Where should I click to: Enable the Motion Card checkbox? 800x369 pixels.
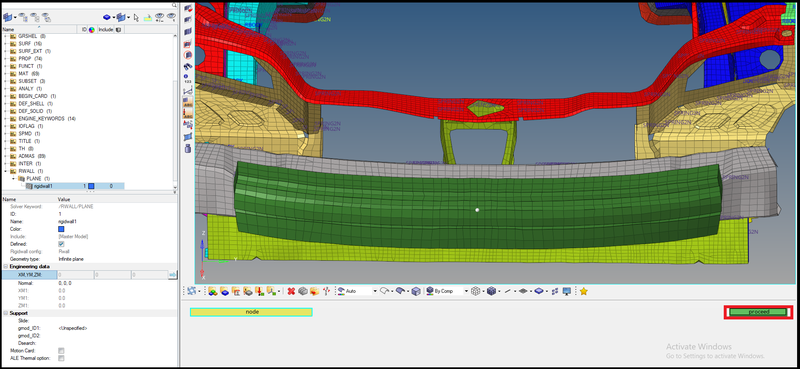[61, 351]
